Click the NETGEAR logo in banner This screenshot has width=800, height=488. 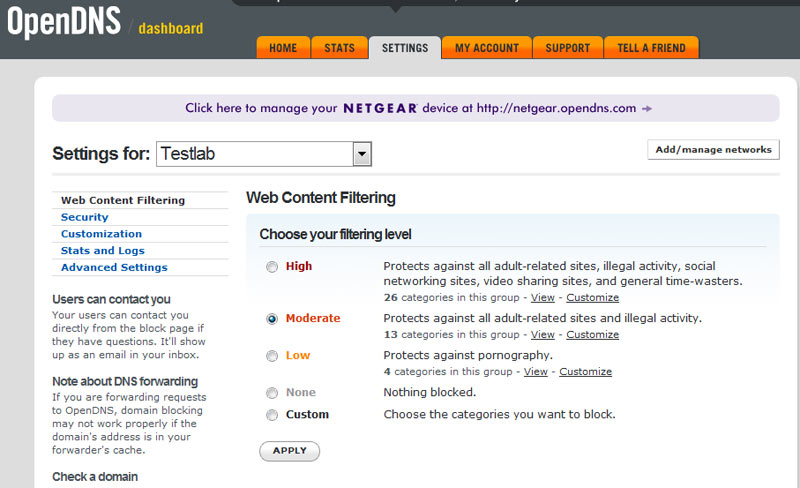(380, 108)
